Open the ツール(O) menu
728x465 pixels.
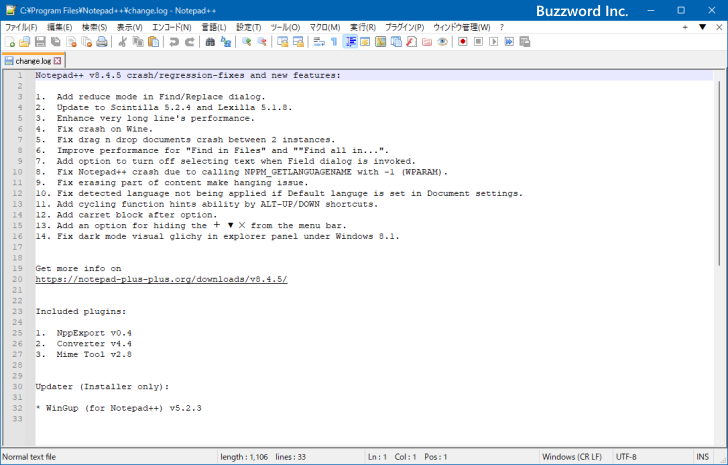pyautogui.click(x=285, y=27)
